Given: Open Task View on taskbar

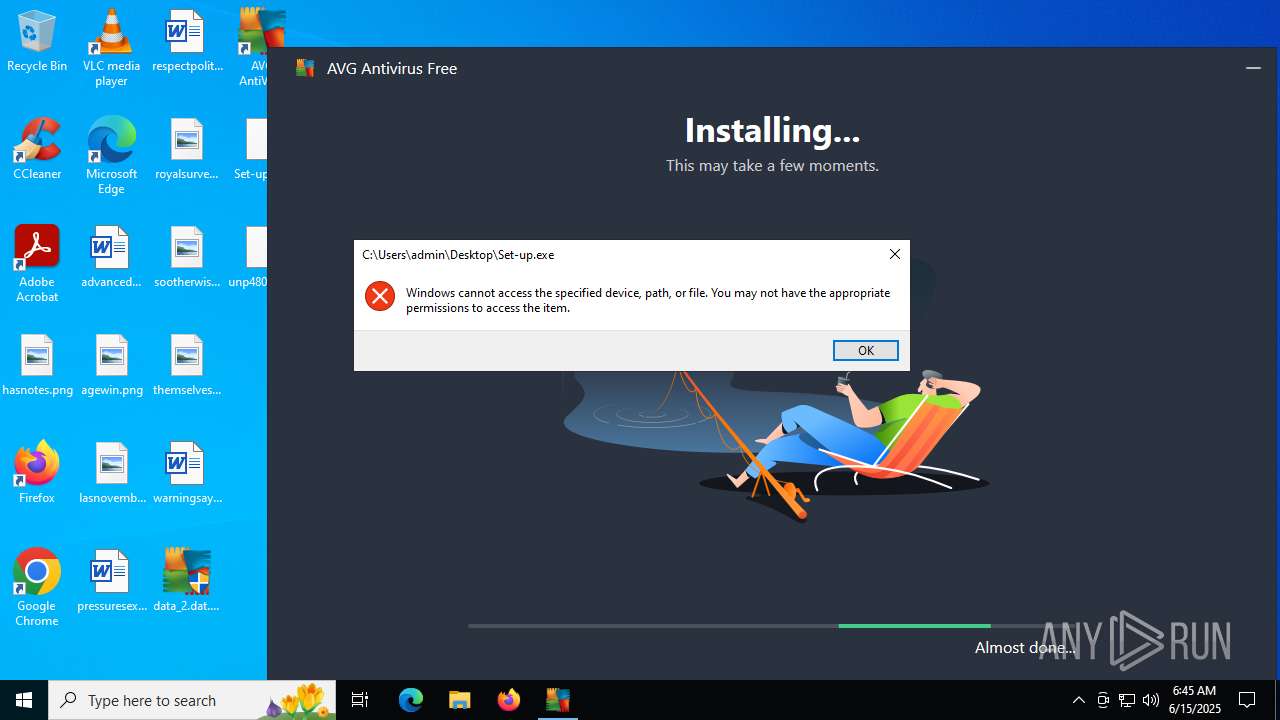Looking at the screenshot, I should 361,700.
